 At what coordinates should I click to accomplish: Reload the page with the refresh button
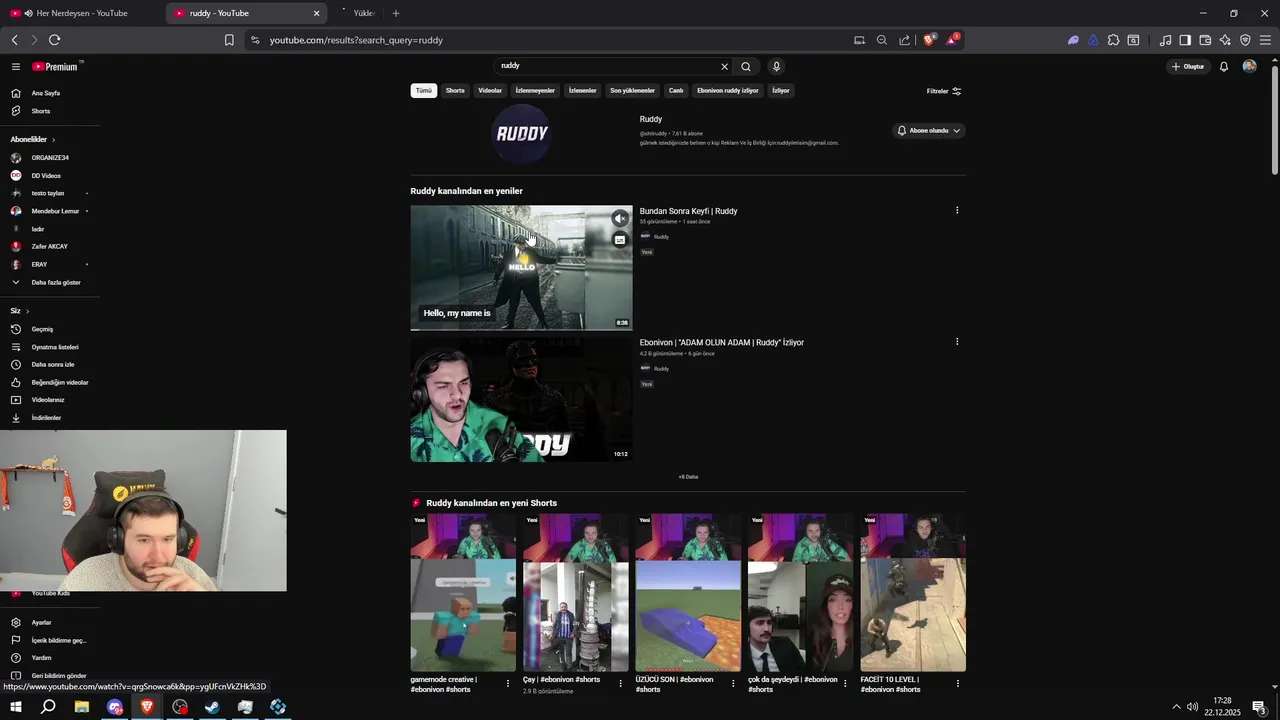[54, 40]
